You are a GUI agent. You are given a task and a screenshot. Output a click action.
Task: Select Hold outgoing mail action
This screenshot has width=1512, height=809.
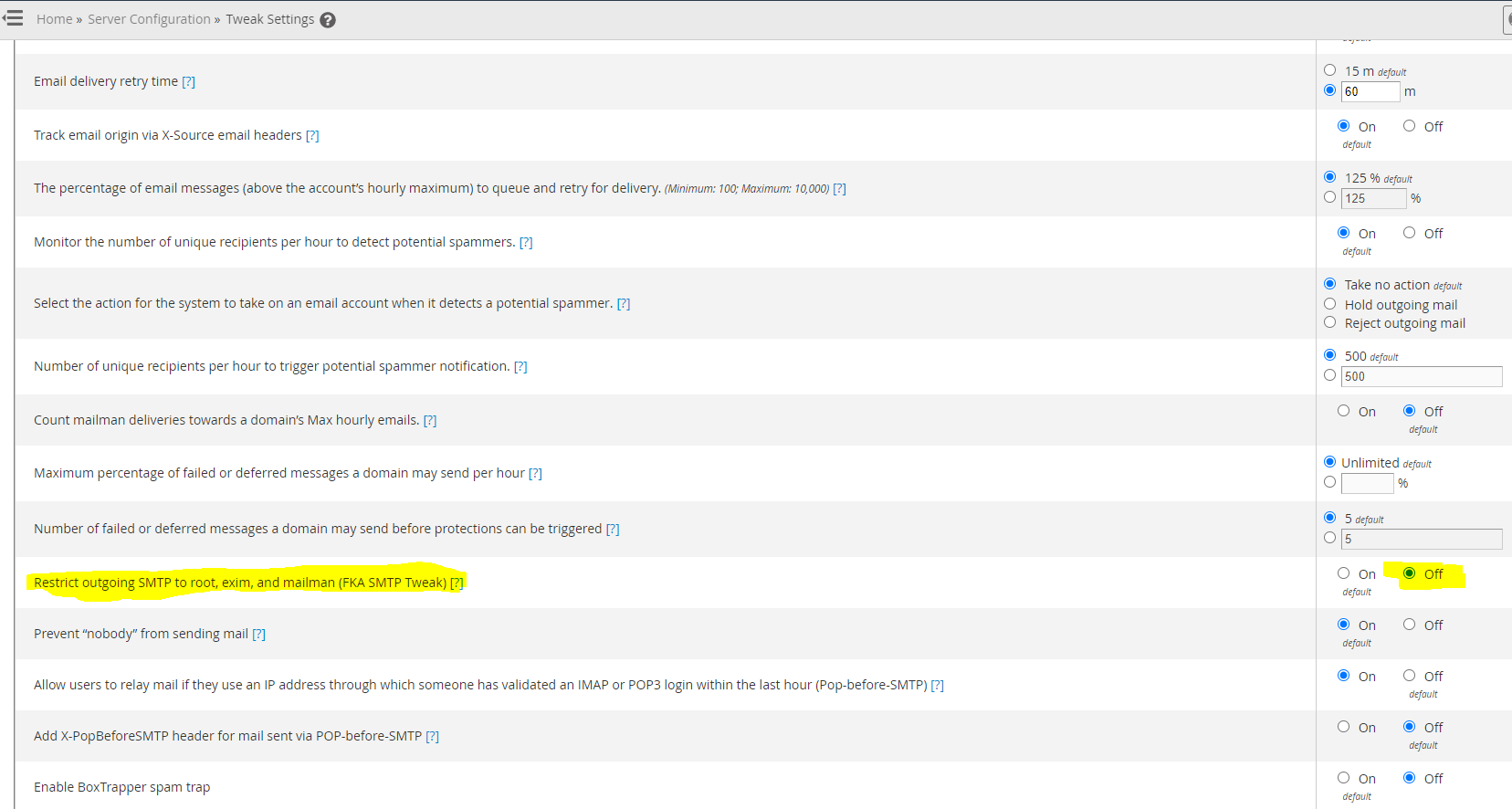(1329, 304)
